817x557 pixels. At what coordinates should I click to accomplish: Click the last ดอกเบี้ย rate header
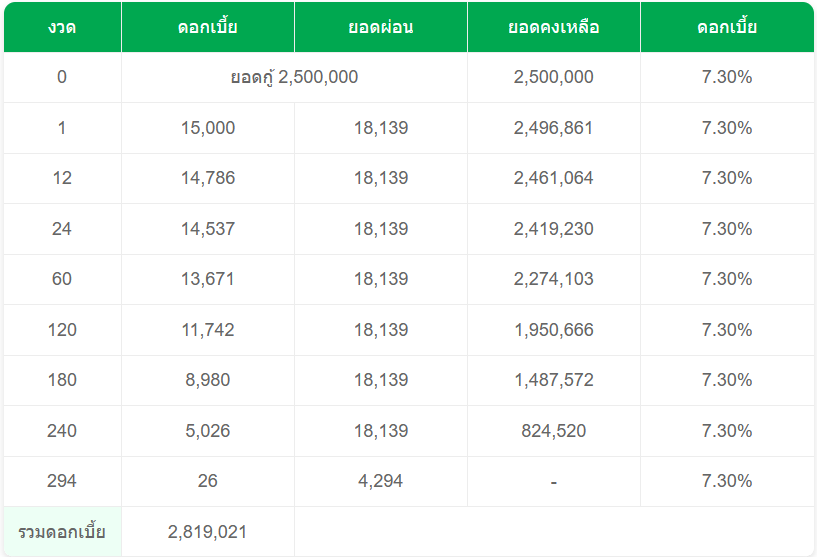point(727,27)
